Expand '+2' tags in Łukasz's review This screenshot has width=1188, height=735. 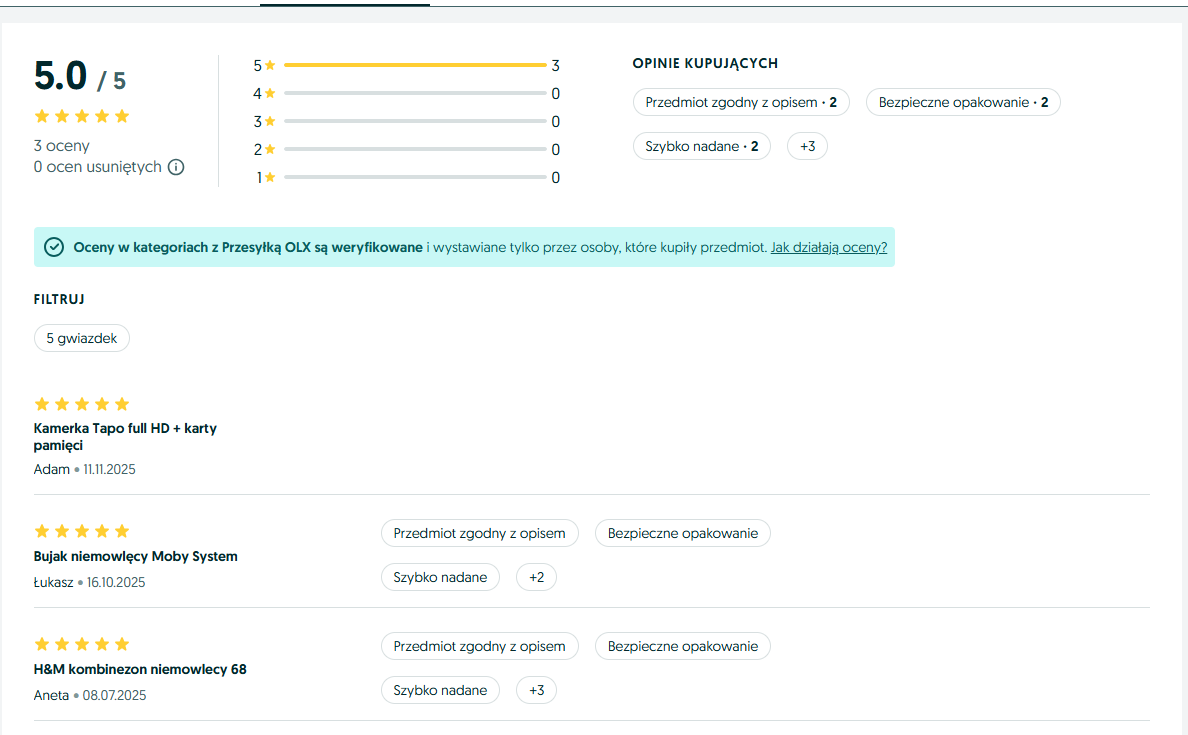pyautogui.click(x=536, y=577)
